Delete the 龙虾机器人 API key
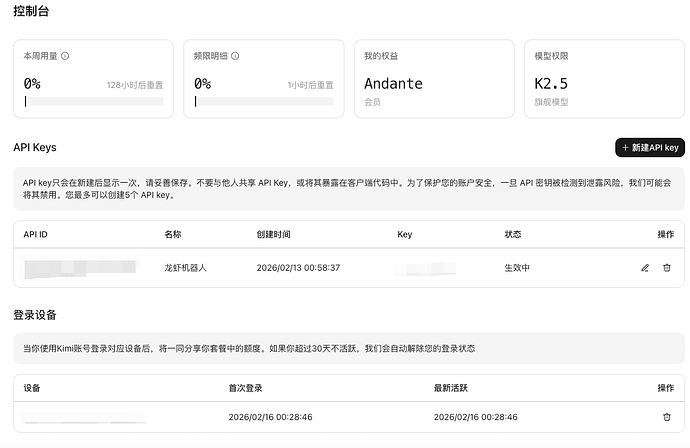Viewport: 690px width, 448px height. point(667,268)
